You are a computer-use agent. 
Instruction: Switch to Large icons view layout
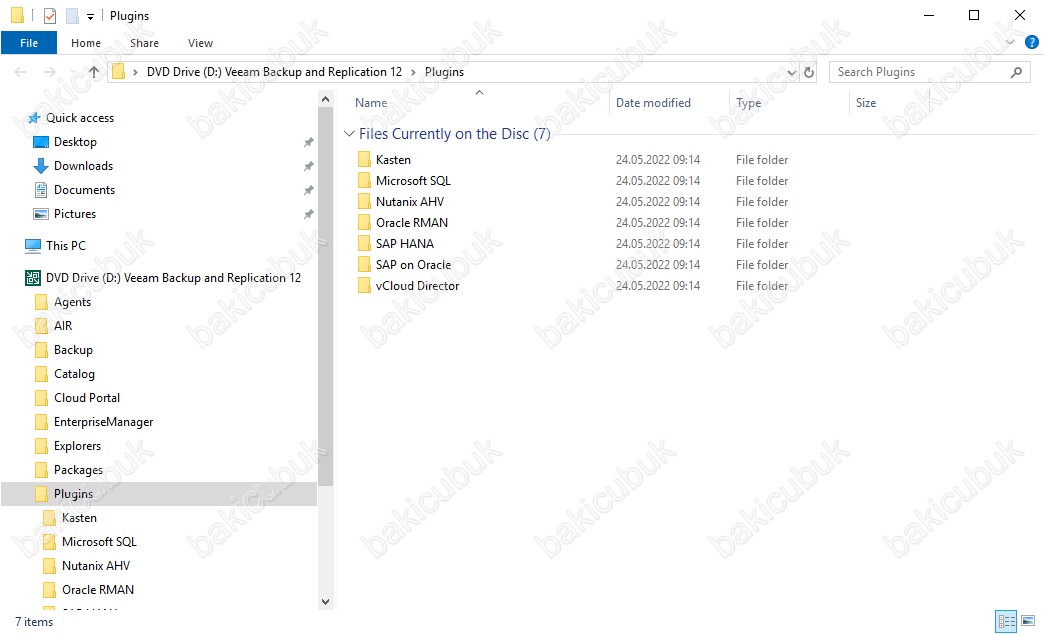point(1028,621)
